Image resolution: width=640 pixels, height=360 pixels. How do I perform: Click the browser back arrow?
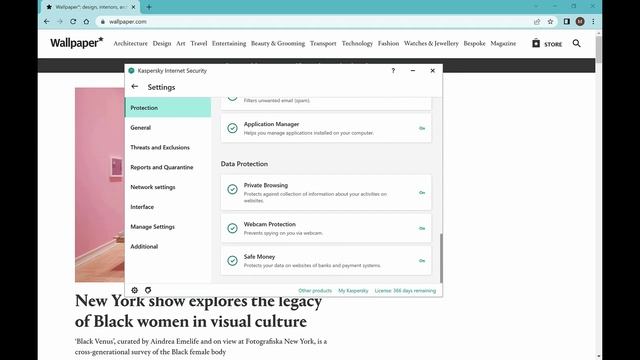coord(47,22)
